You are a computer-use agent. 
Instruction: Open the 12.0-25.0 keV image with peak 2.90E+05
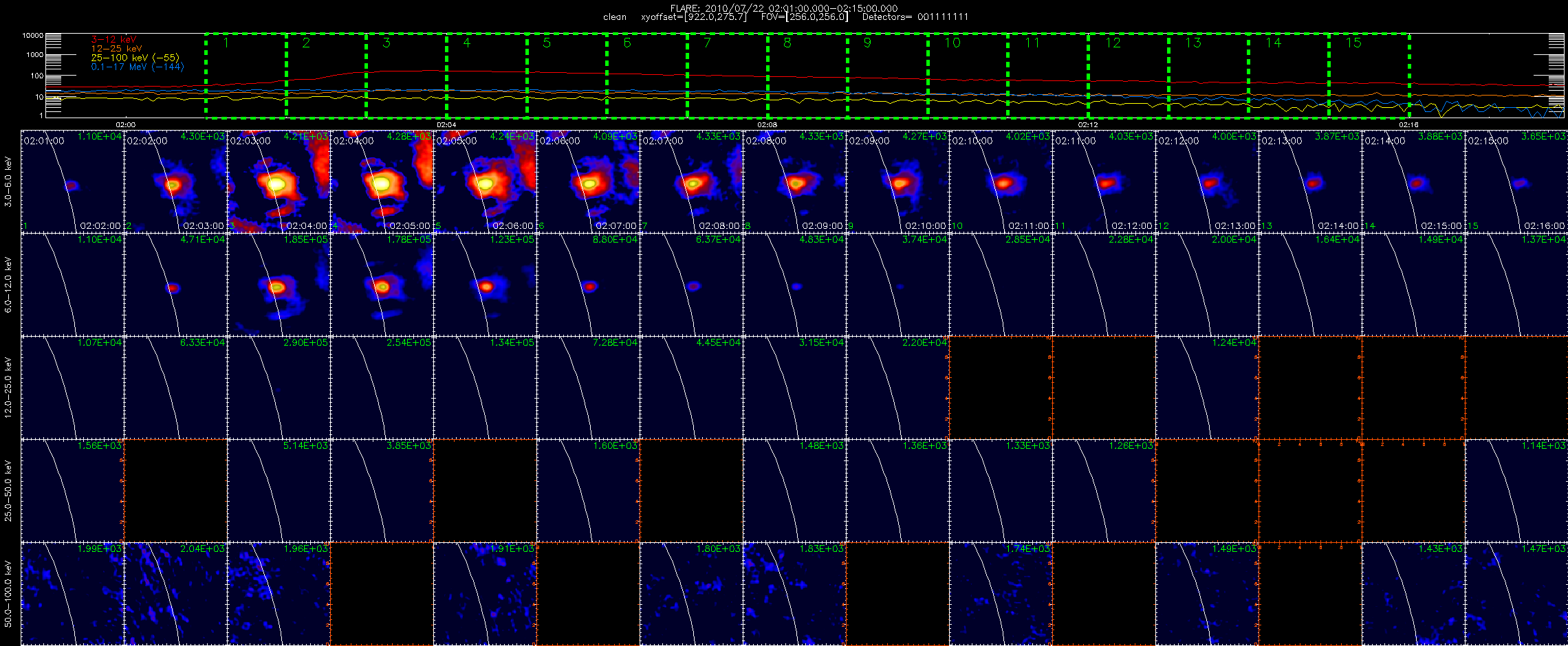(x=279, y=388)
